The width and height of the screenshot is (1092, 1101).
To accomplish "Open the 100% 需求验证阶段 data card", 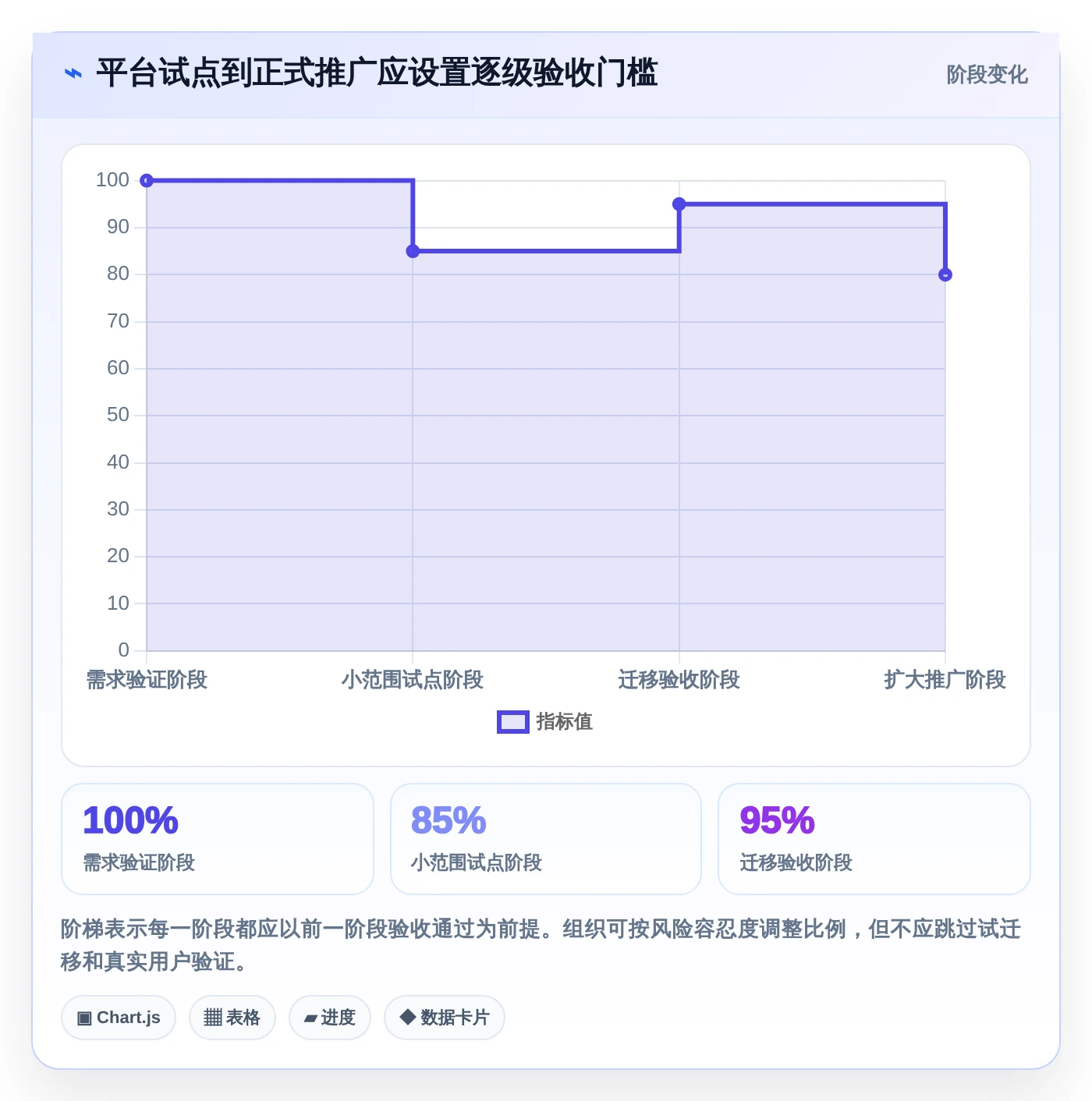I will [218, 839].
